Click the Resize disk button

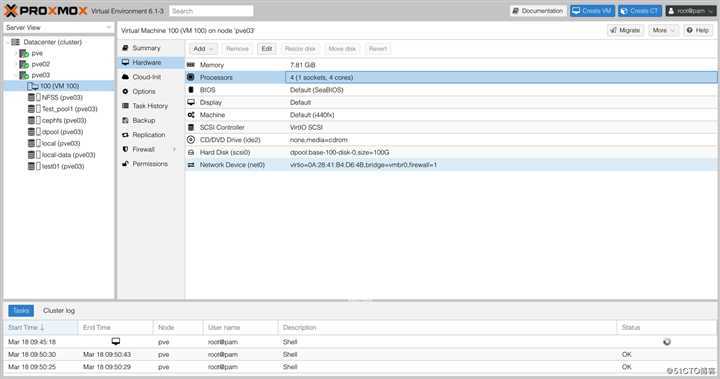(x=300, y=49)
